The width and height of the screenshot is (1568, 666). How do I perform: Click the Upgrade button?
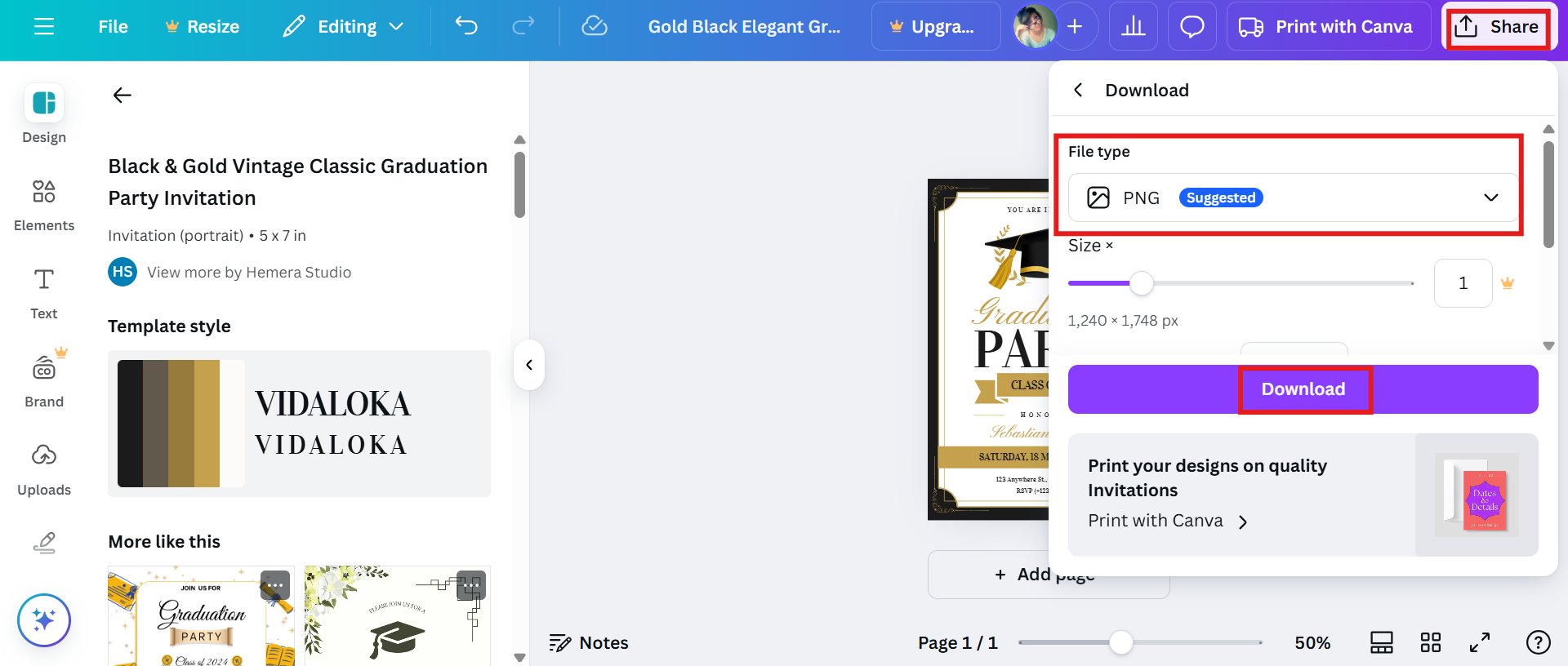[935, 27]
